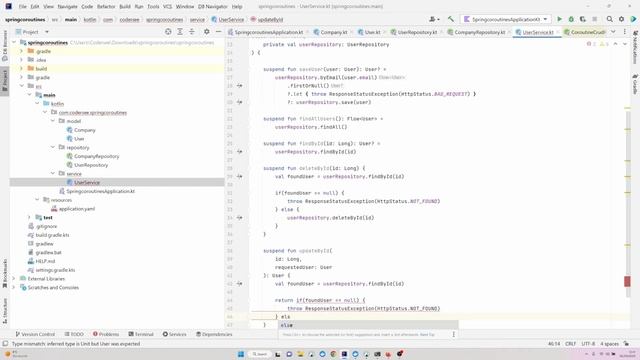Click the CRLF line separator in the status bar

[570, 344]
